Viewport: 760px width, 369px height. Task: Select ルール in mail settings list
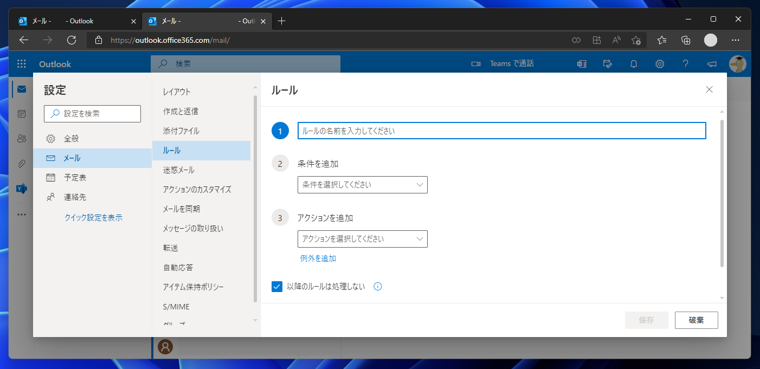pos(201,150)
